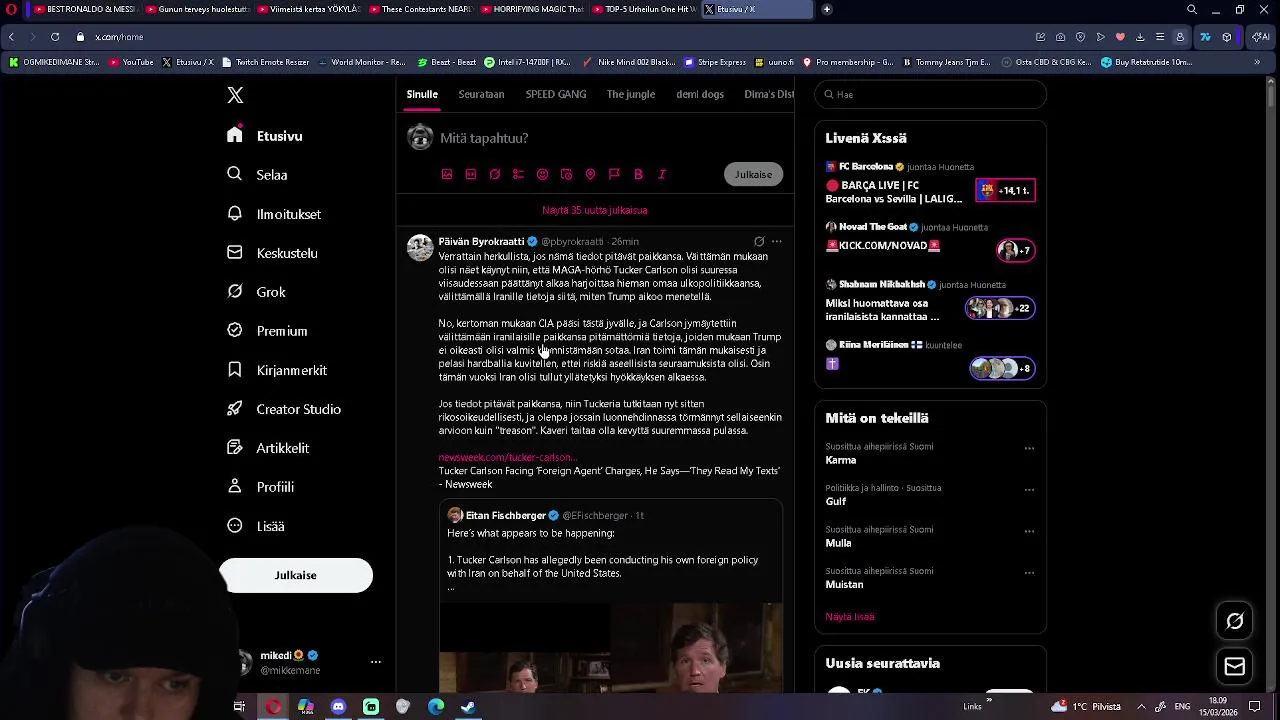
Task: Open the X logo home link
Action: [235, 95]
